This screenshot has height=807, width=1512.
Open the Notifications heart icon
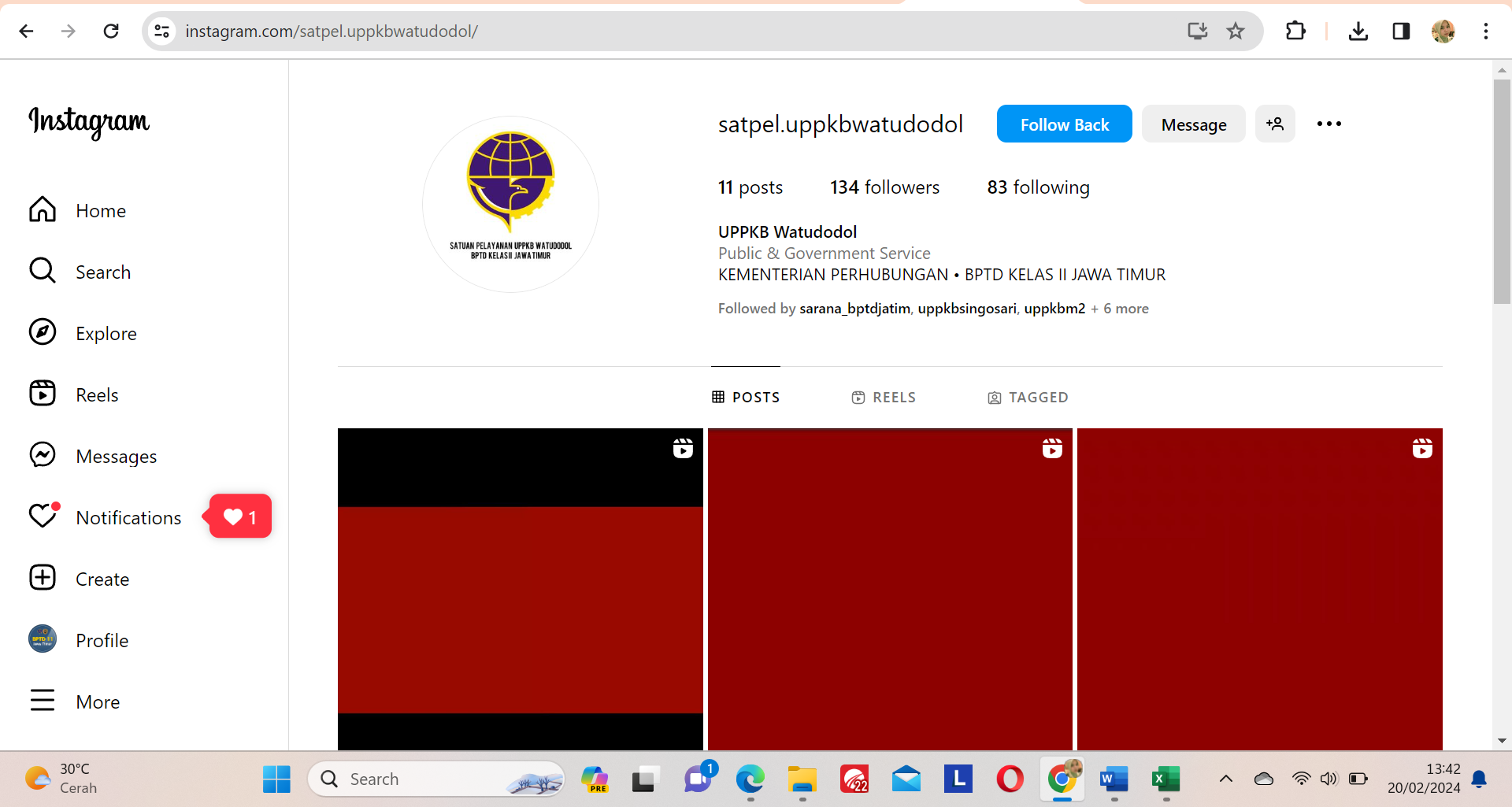[x=43, y=516]
